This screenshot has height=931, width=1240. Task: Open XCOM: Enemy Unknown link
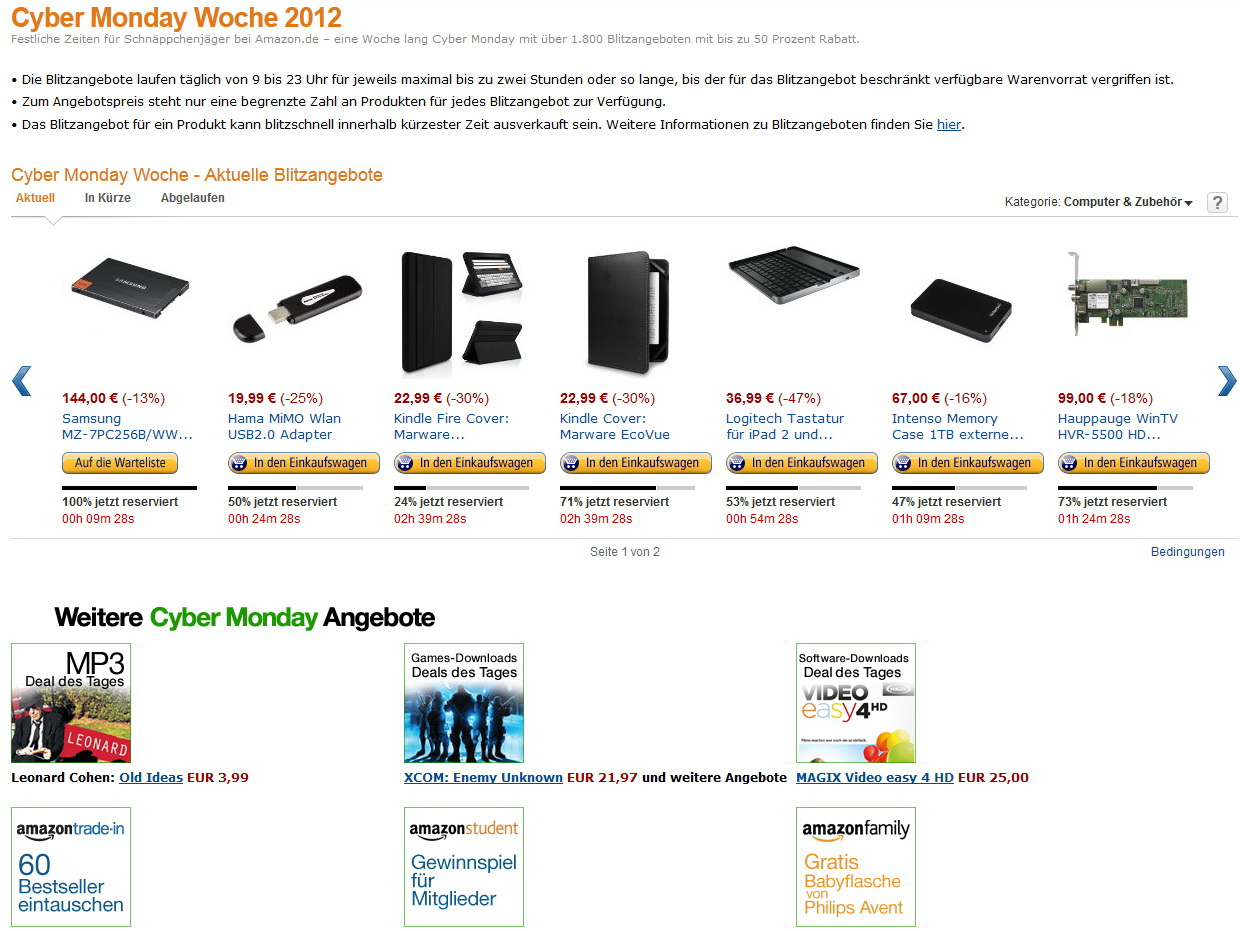483,778
